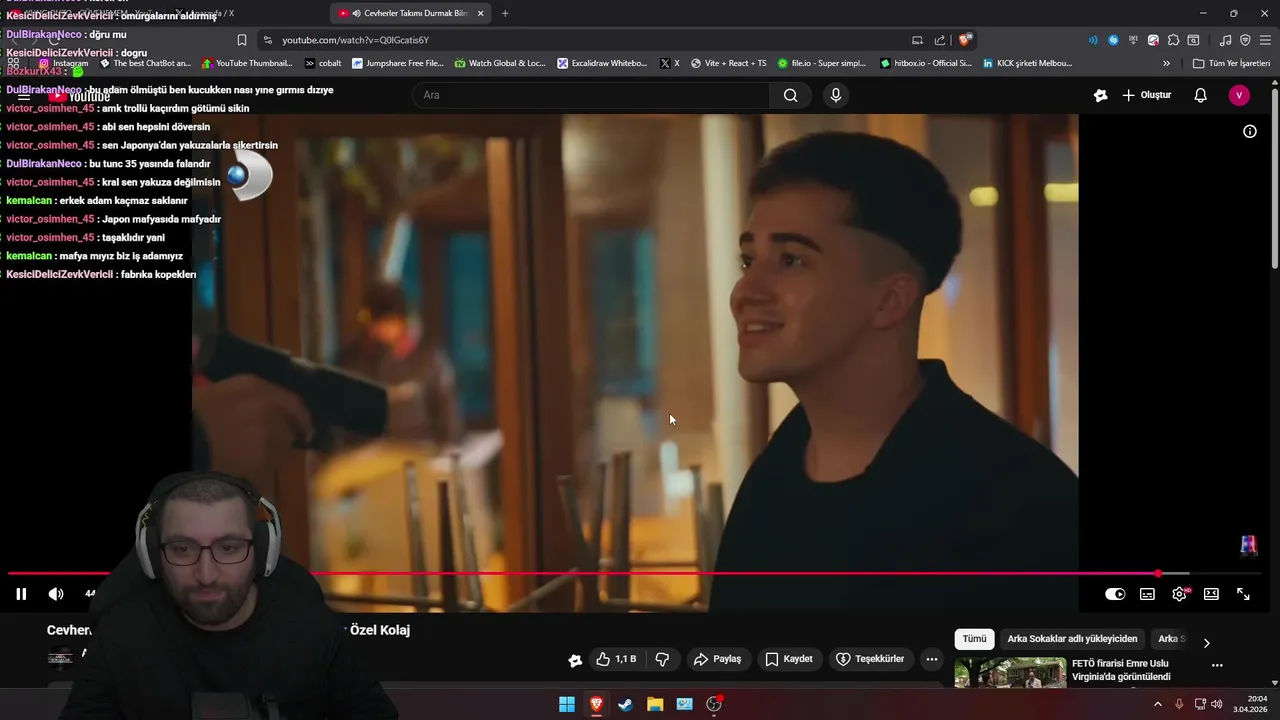Click "Kaydet" to save the video
This screenshot has width=1280, height=720.
(x=789, y=659)
